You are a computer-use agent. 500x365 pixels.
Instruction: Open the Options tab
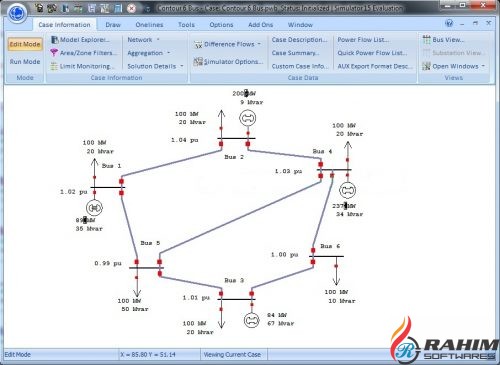pos(221,25)
